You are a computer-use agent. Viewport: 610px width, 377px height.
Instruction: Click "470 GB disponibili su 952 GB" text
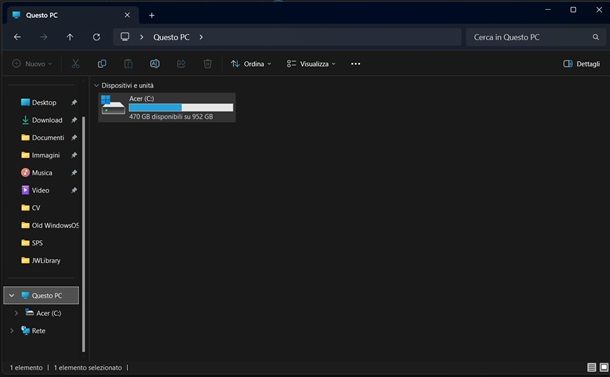pyautogui.click(x=171, y=116)
